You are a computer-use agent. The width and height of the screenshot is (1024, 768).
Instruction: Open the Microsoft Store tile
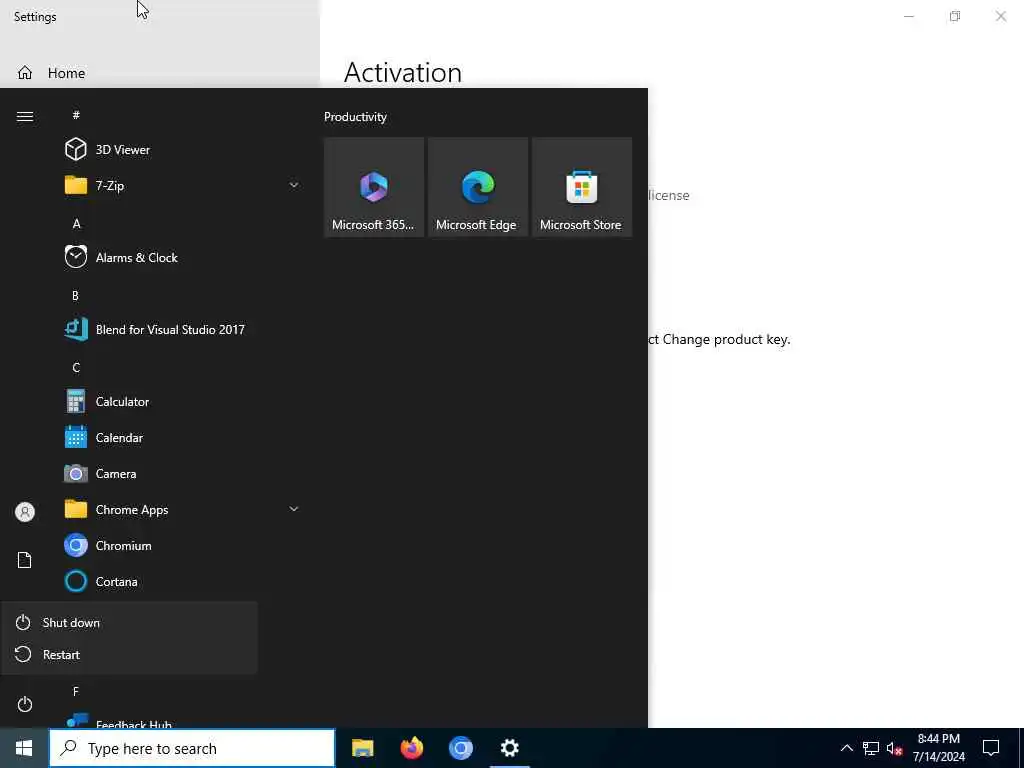coord(581,187)
